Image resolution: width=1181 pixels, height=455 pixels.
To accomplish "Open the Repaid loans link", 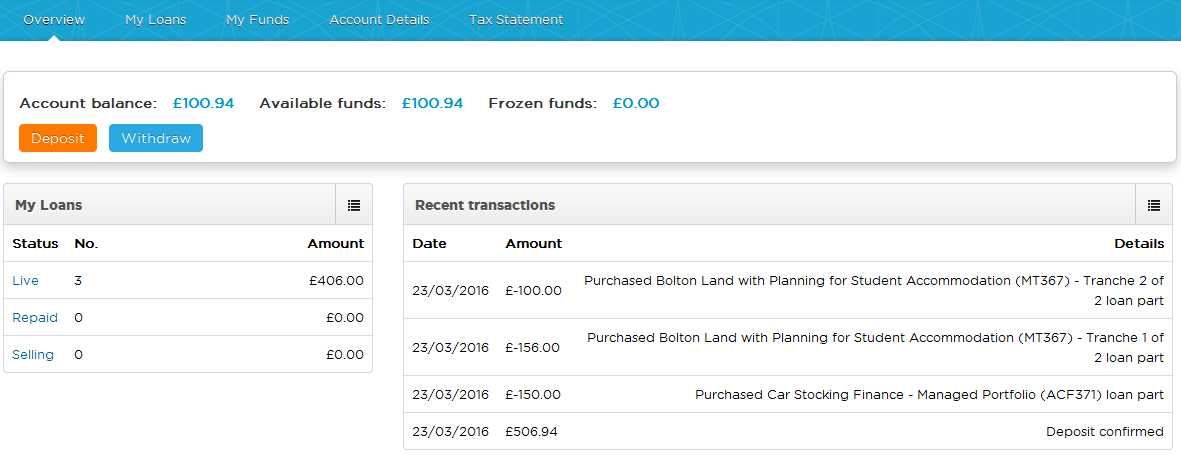I will pyautogui.click(x=35, y=318).
